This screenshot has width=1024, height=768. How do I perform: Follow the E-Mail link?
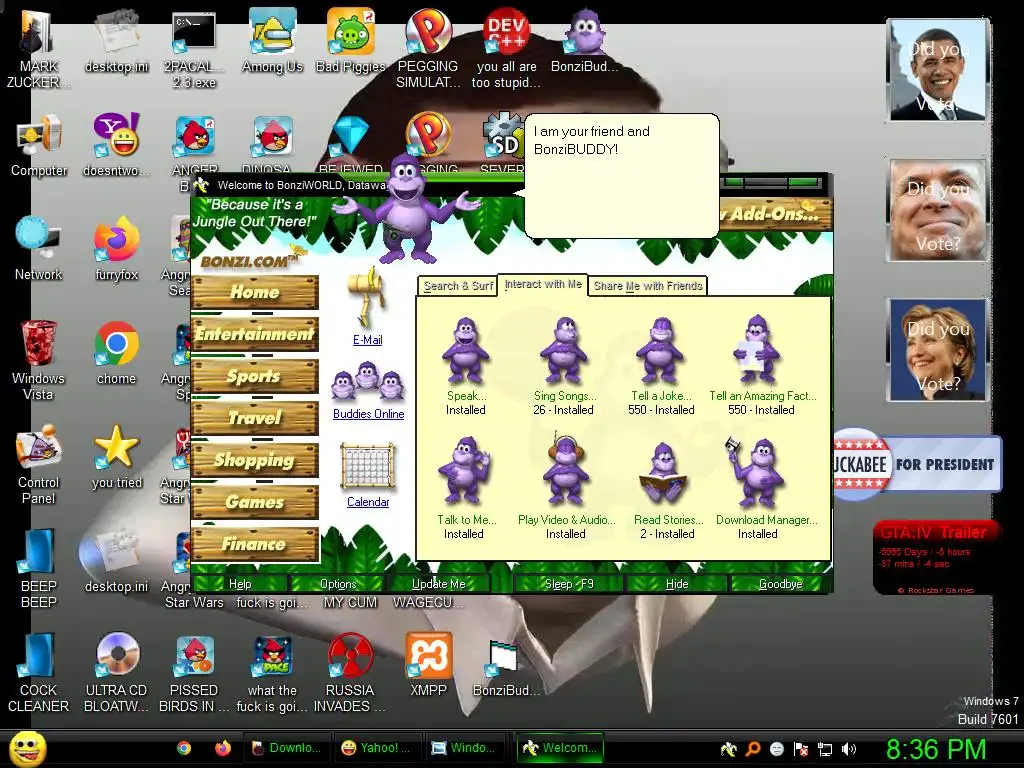coord(368,340)
